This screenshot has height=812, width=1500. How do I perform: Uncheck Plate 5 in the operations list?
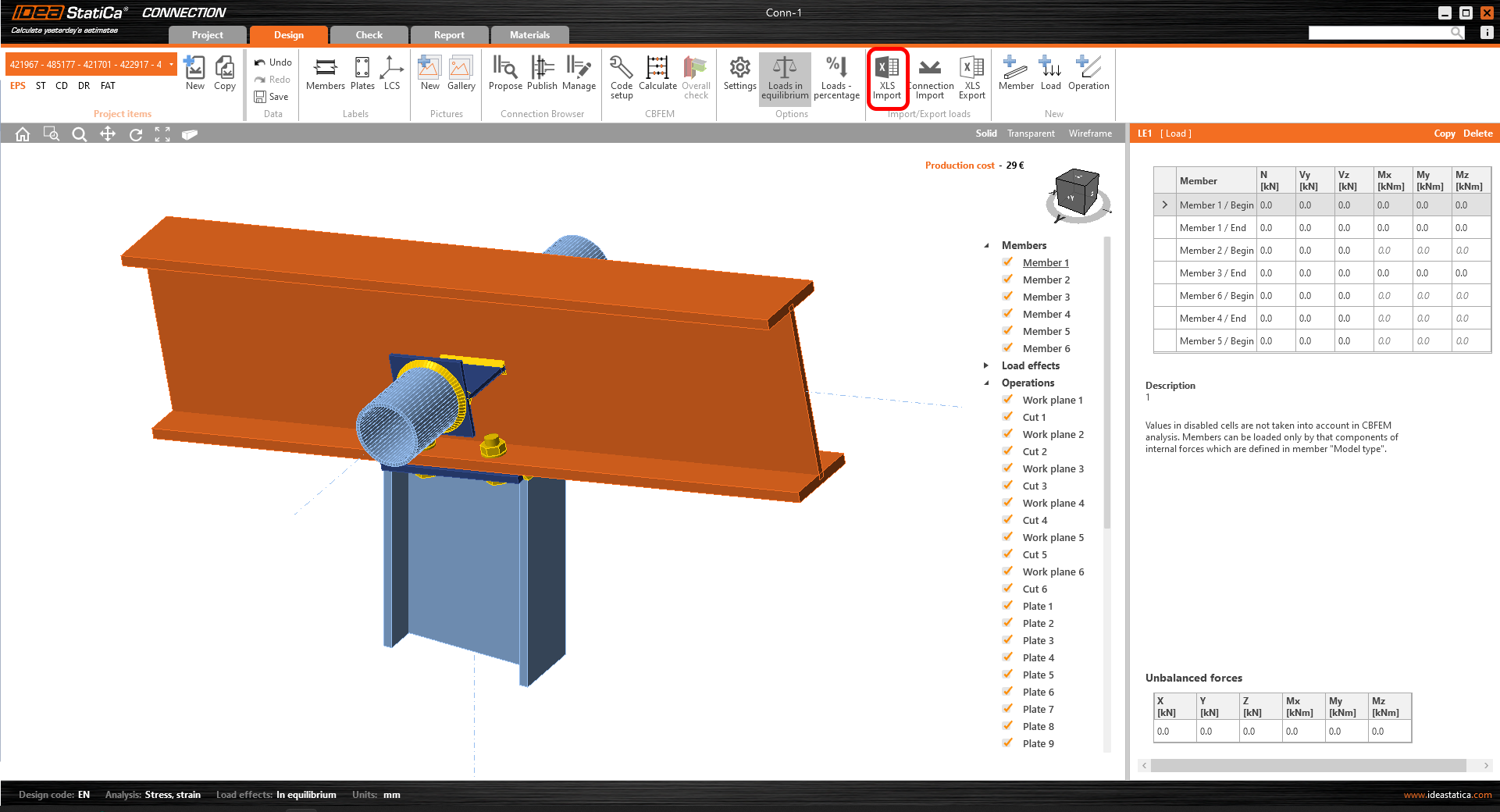click(1007, 674)
